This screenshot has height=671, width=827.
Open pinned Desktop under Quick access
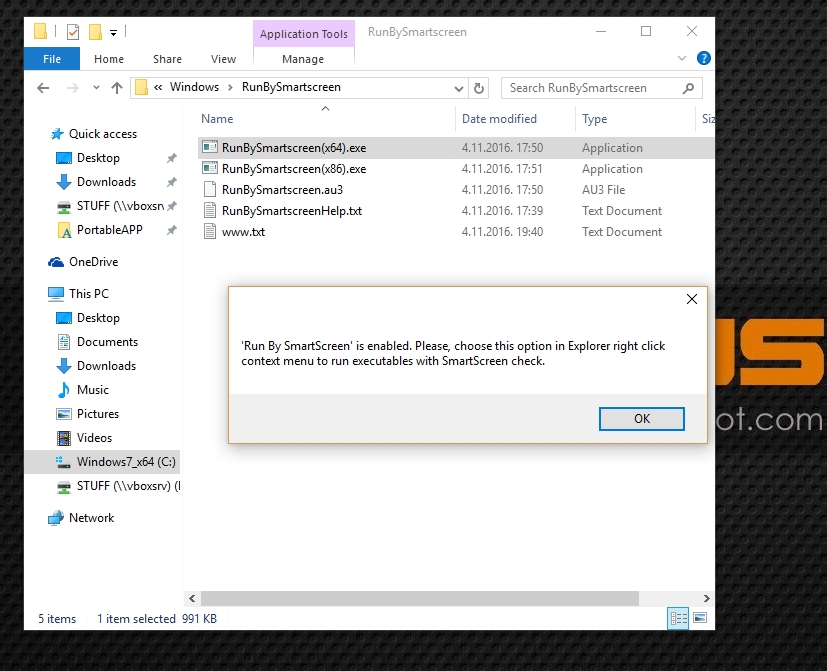click(x=98, y=158)
